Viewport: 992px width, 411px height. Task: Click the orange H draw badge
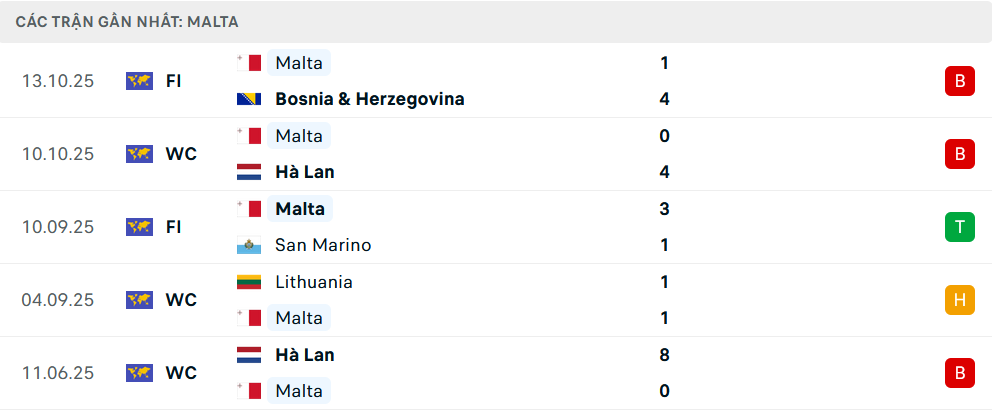pyautogui.click(x=959, y=300)
